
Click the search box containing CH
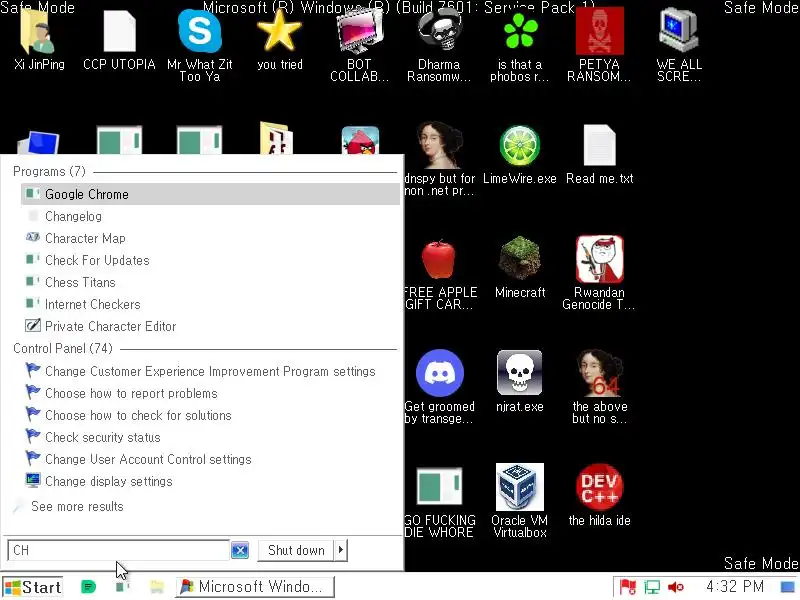tap(118, 550)
